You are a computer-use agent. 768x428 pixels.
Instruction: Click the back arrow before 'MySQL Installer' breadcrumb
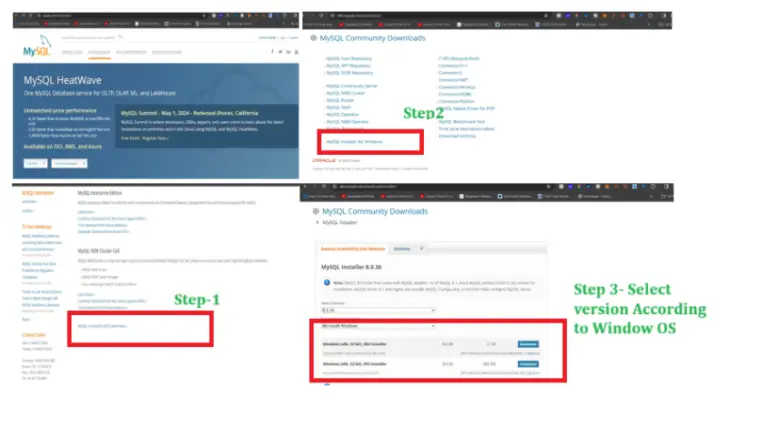click(317, 222)
